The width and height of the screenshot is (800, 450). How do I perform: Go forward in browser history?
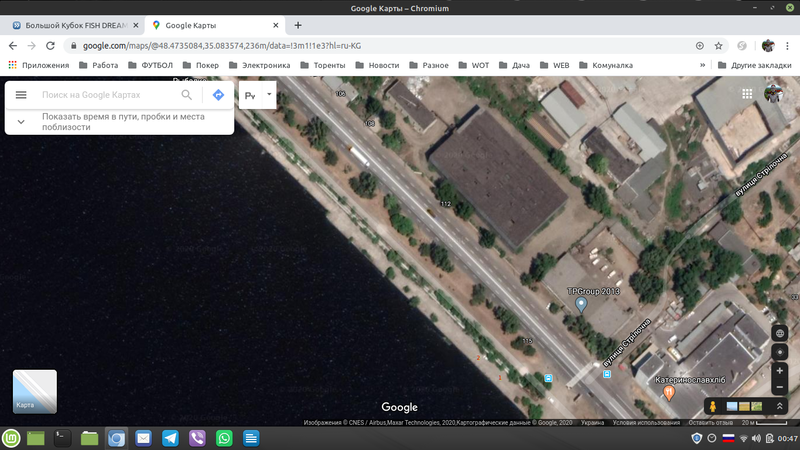pyautogui.click(x=32, y=46)
